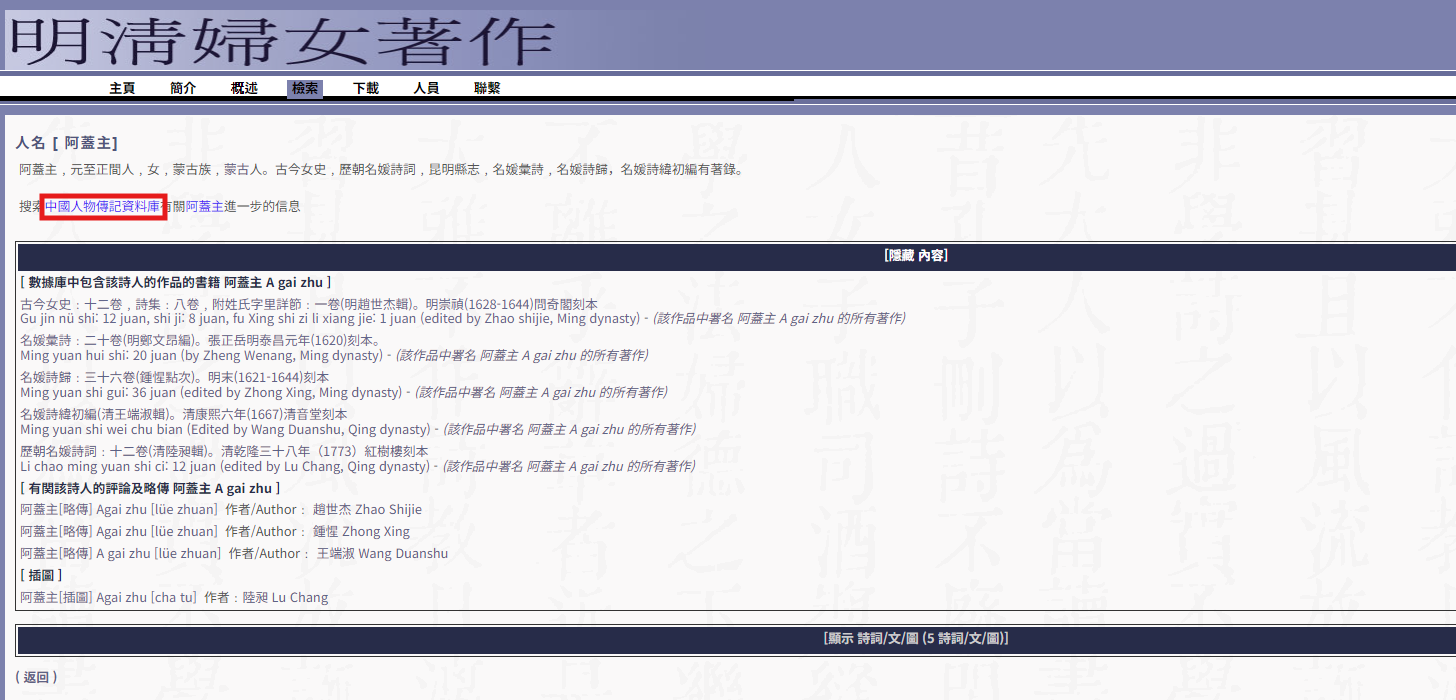Open the 下載 download page
The image size is (1456, 700).
[x=366, y=88]
